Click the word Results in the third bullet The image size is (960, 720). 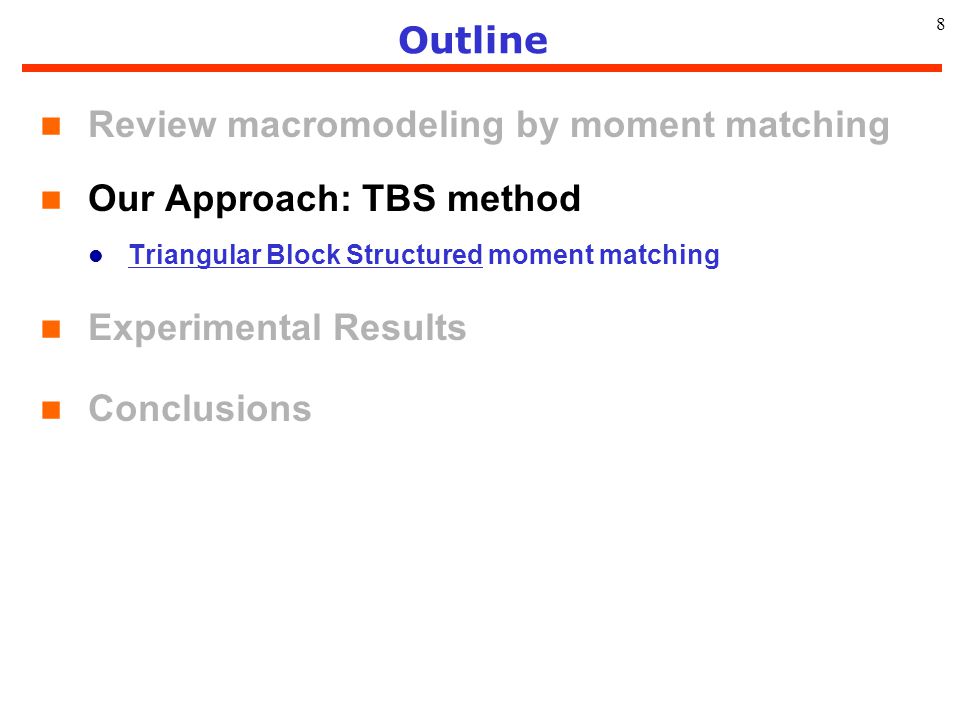click(x=400, y=328)
